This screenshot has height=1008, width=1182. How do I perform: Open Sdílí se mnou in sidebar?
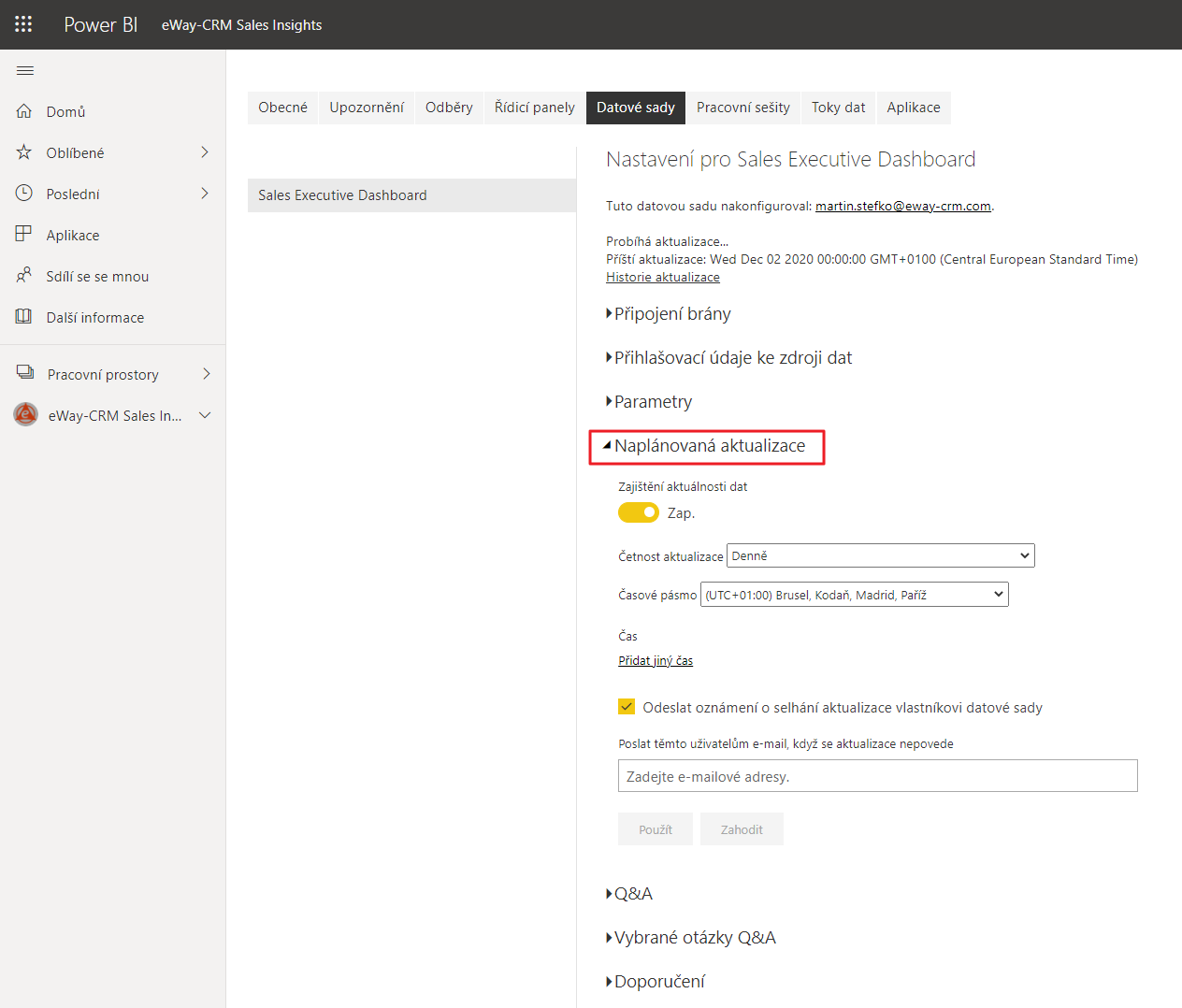click(112, 276)
